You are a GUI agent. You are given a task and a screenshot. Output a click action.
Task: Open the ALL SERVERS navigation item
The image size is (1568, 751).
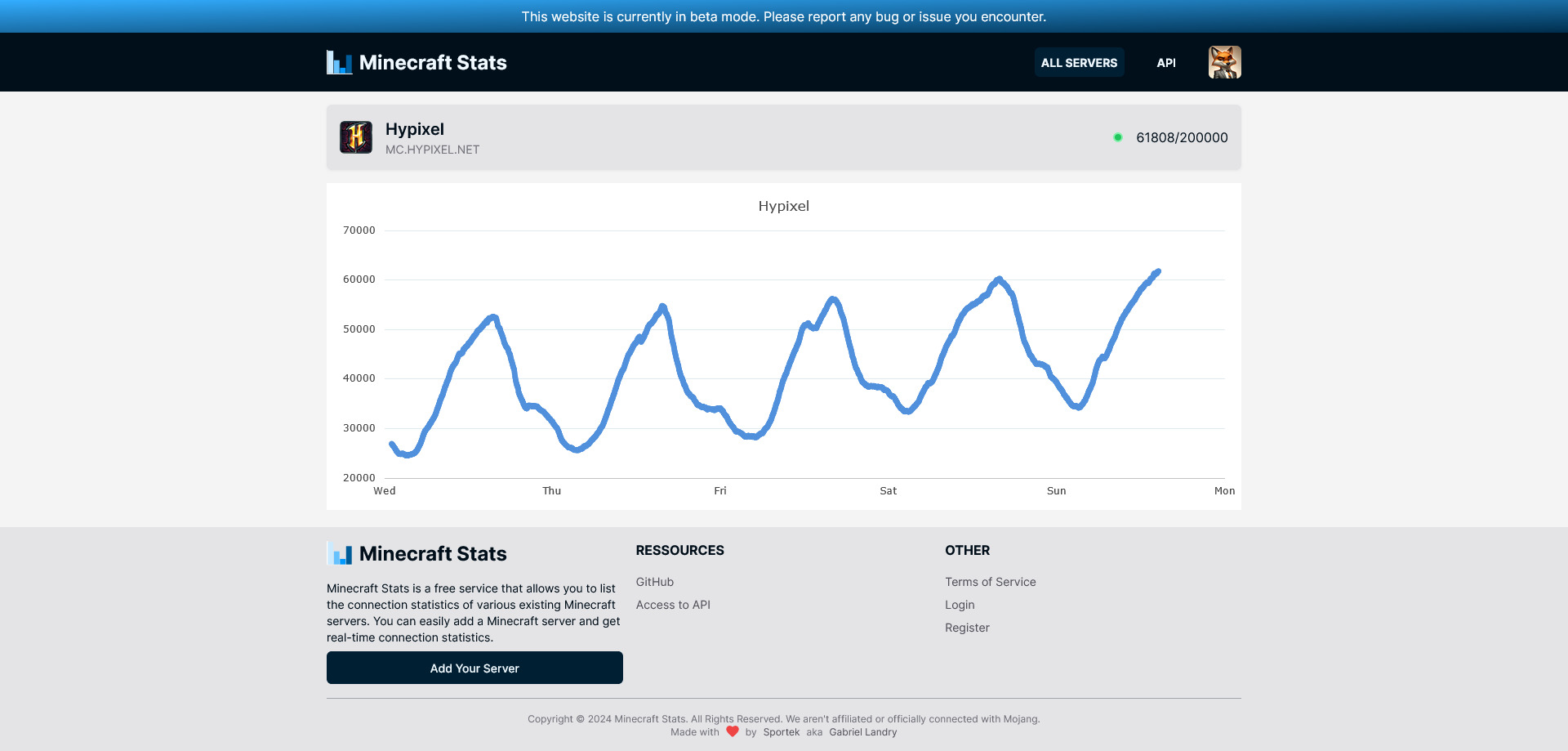[1079, 62]
